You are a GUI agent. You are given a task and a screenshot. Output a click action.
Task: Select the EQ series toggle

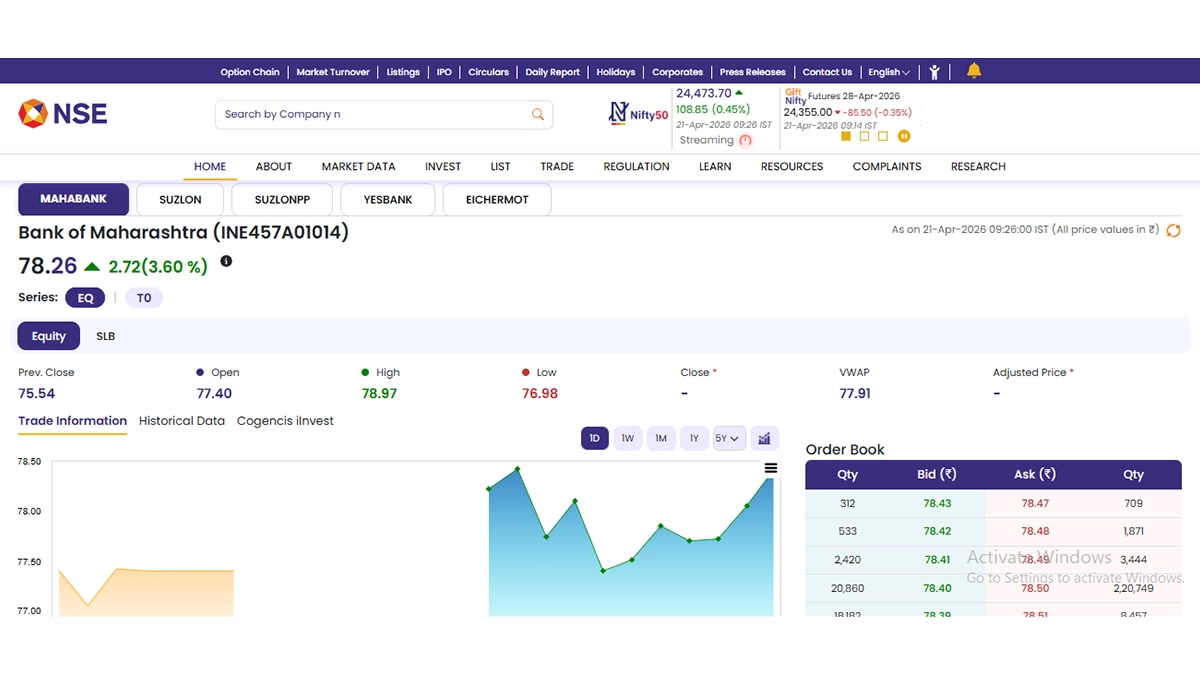point(85,298)
